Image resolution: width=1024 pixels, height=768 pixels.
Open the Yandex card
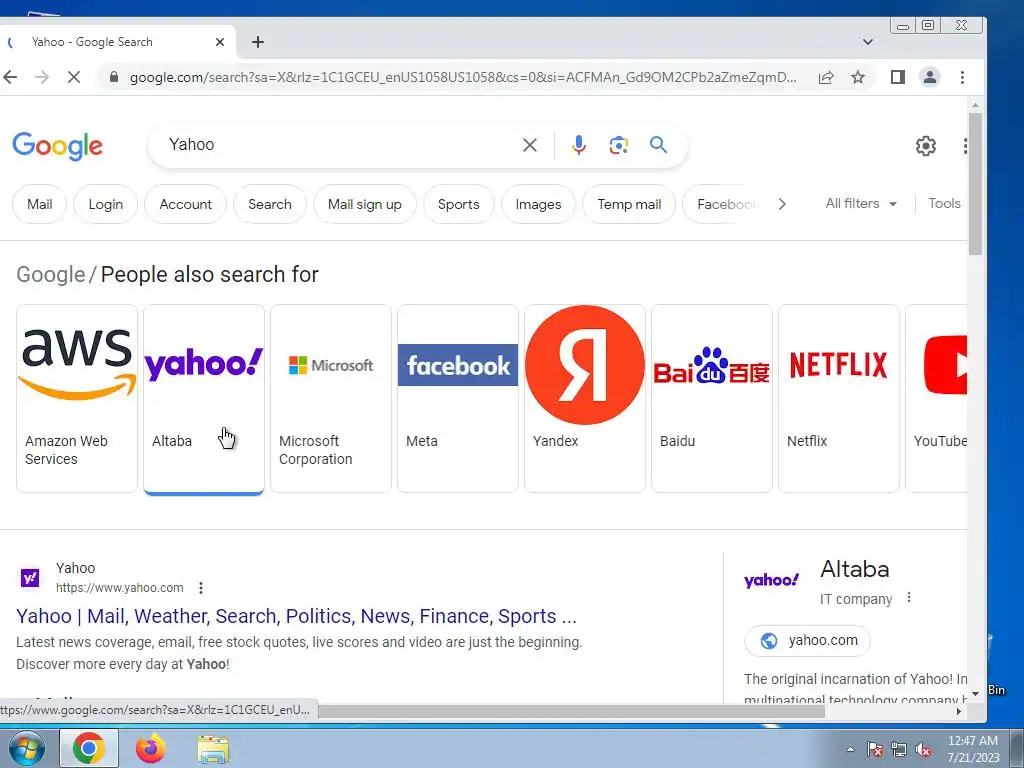[x=584, y=398]
